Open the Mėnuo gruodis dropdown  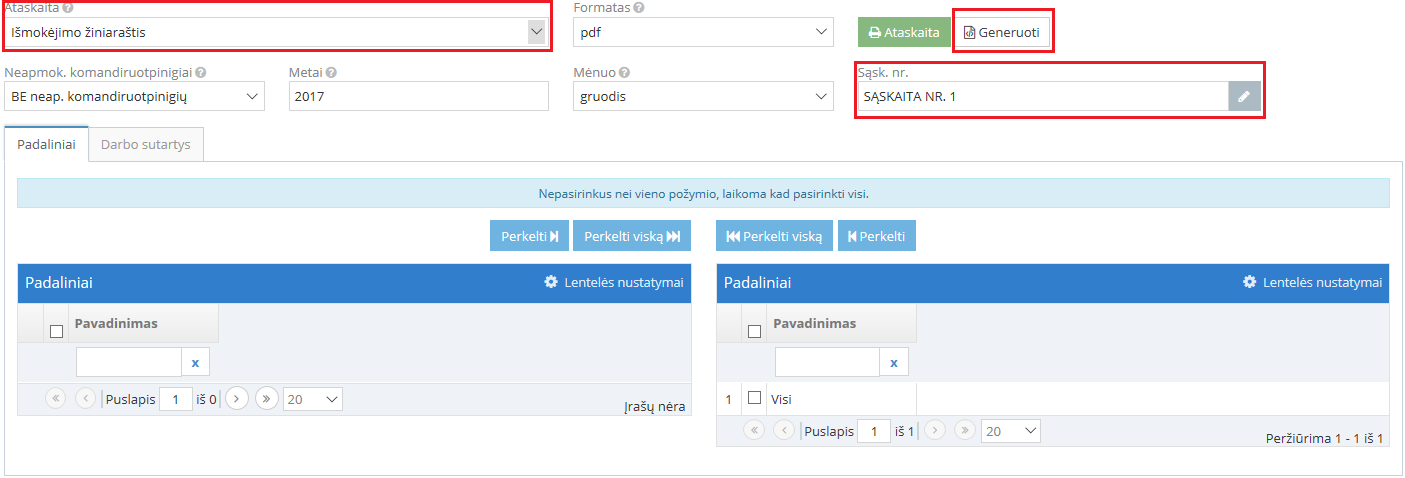[703, 97]
